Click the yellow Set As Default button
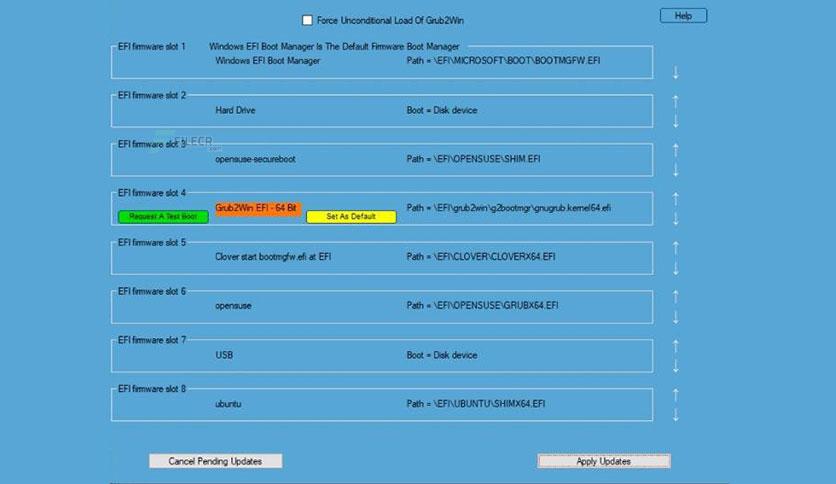836x484 pixels. [x=351, y=216]
